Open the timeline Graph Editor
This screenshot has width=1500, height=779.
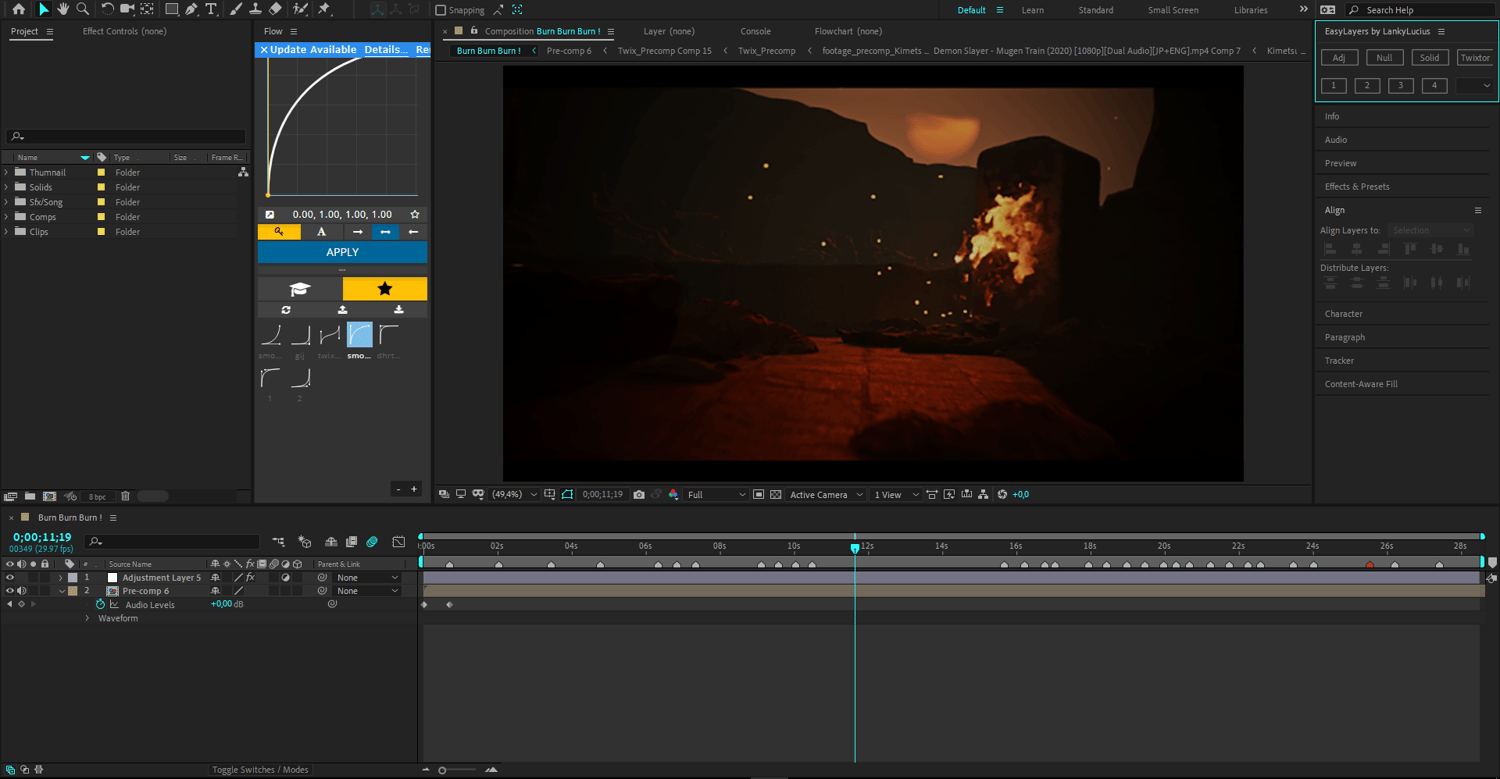point(399,542)
